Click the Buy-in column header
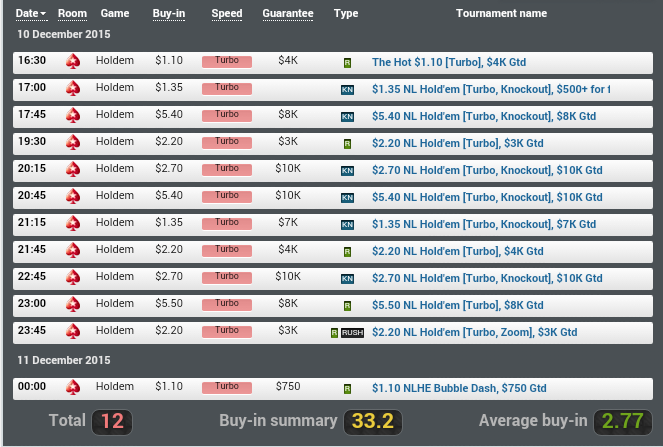Image resolution: width=663 pixels, height=447 pixels. (x=169, y=14)
